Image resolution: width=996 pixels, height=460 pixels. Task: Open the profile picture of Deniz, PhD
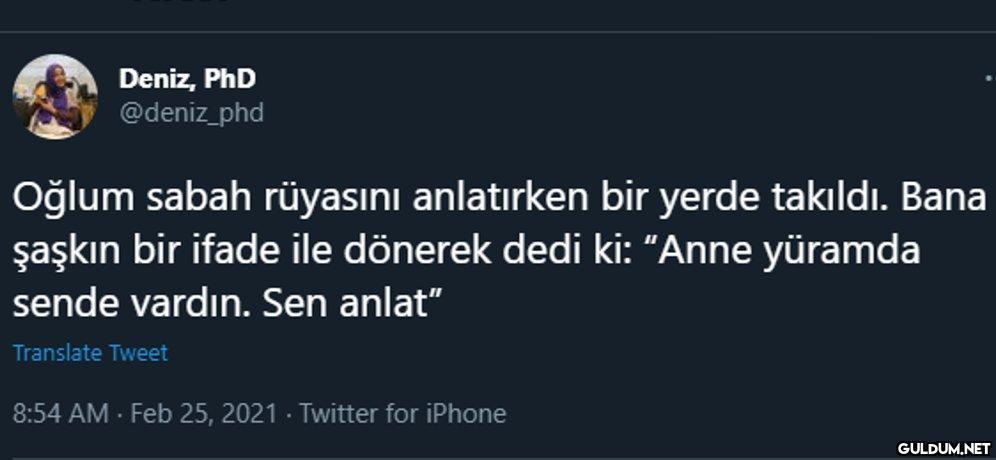click(55, 96)
